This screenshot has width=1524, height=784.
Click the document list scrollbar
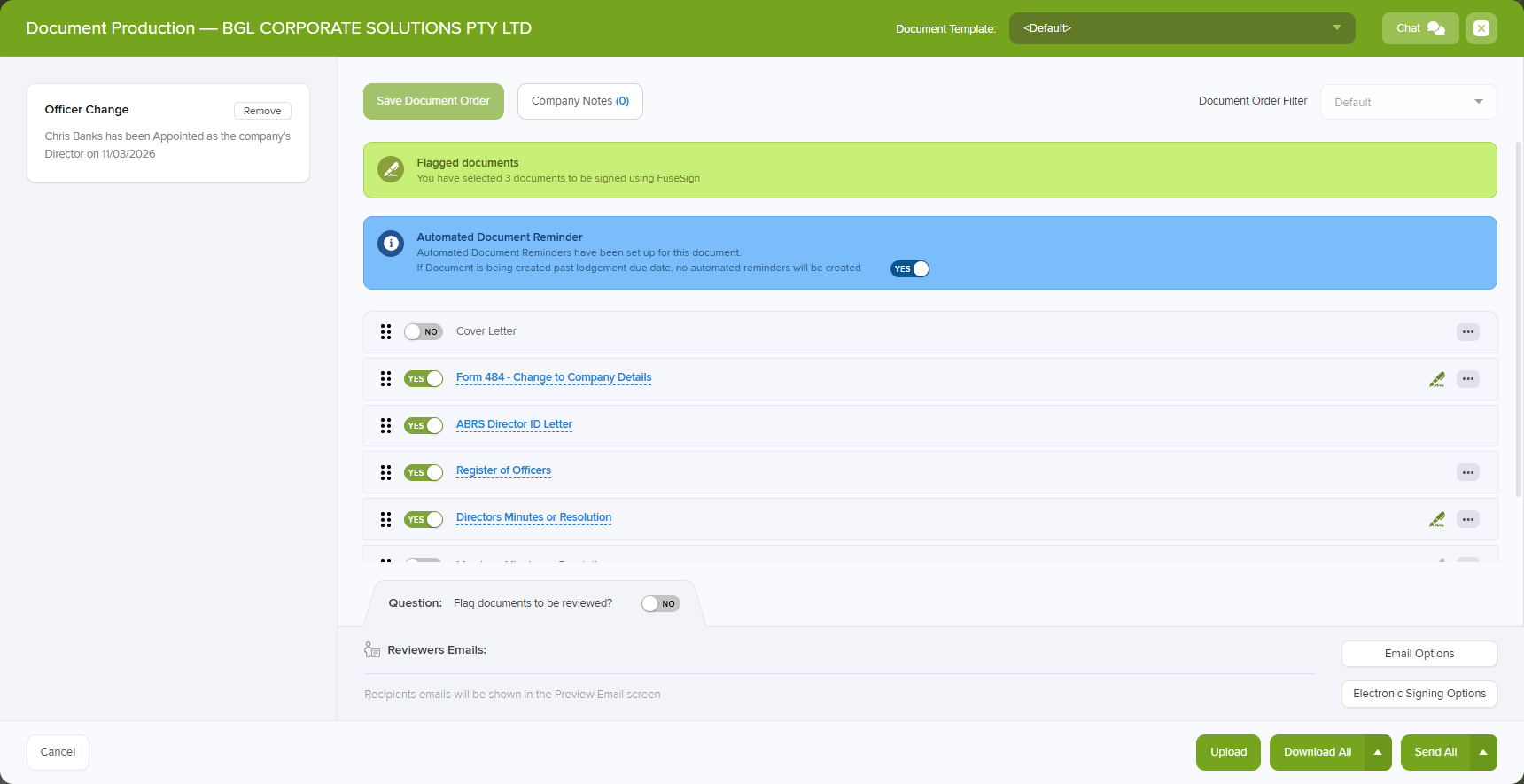pos(1519,319)
